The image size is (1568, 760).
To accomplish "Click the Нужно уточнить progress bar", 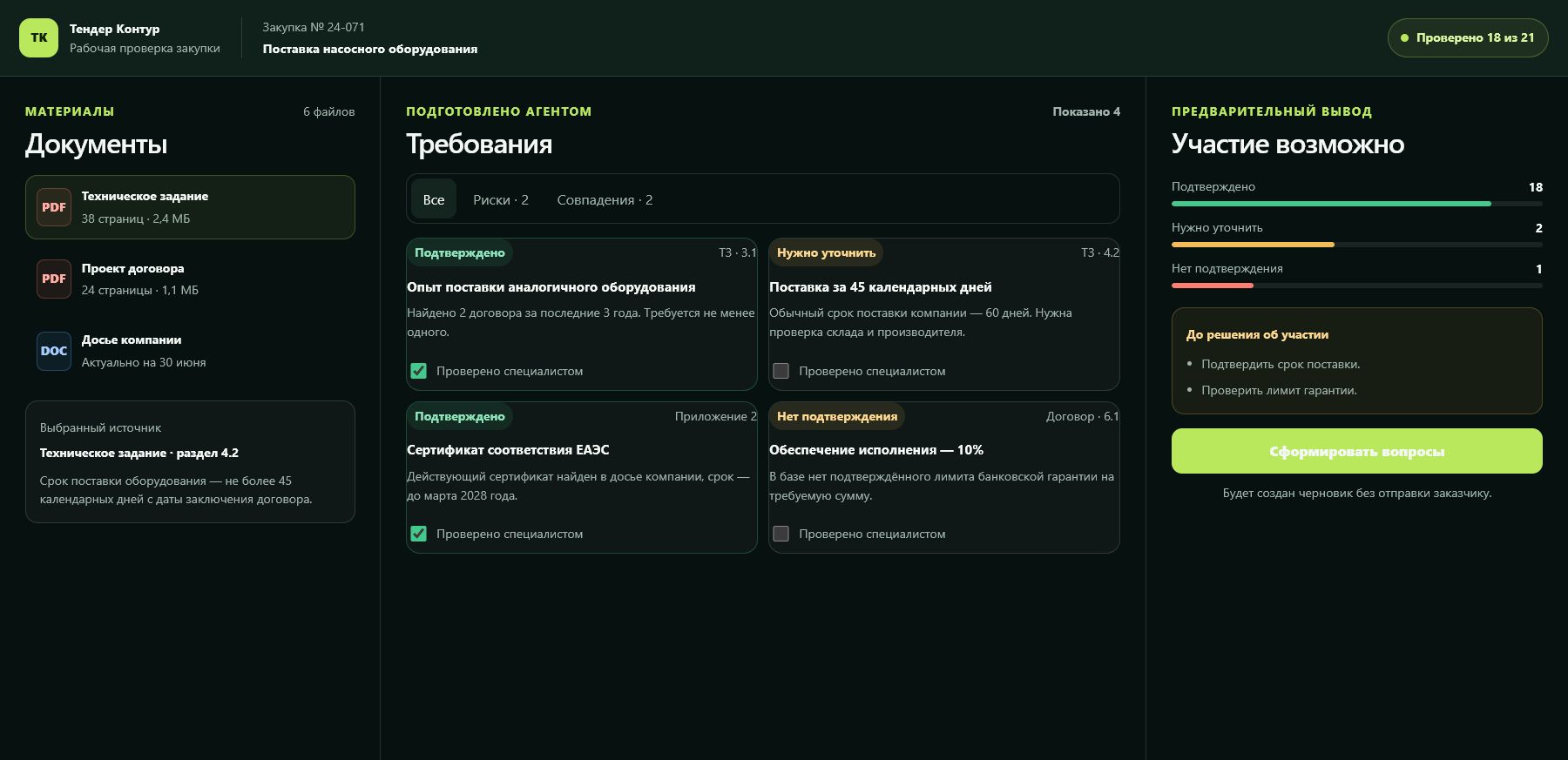I will pos(1356,245).
